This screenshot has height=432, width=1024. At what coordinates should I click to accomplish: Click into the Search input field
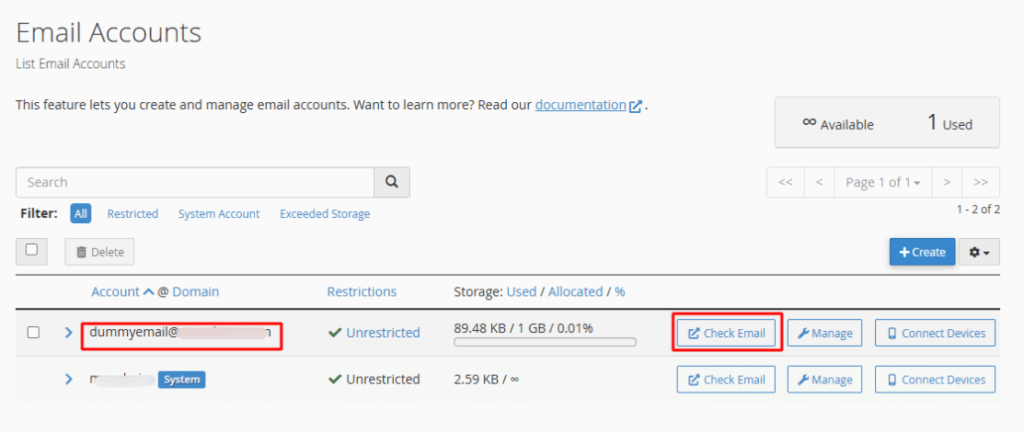tap(195, 182)
